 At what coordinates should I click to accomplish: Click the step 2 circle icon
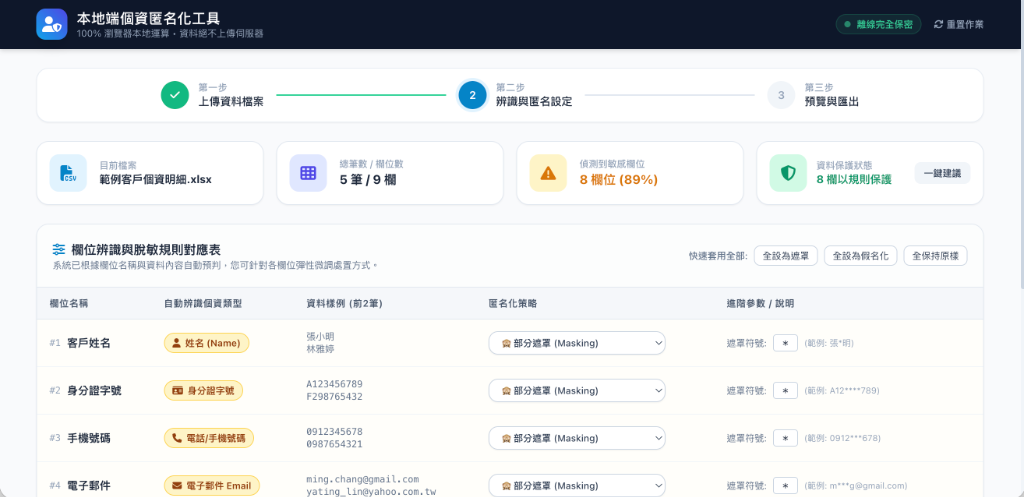[473, 95]
